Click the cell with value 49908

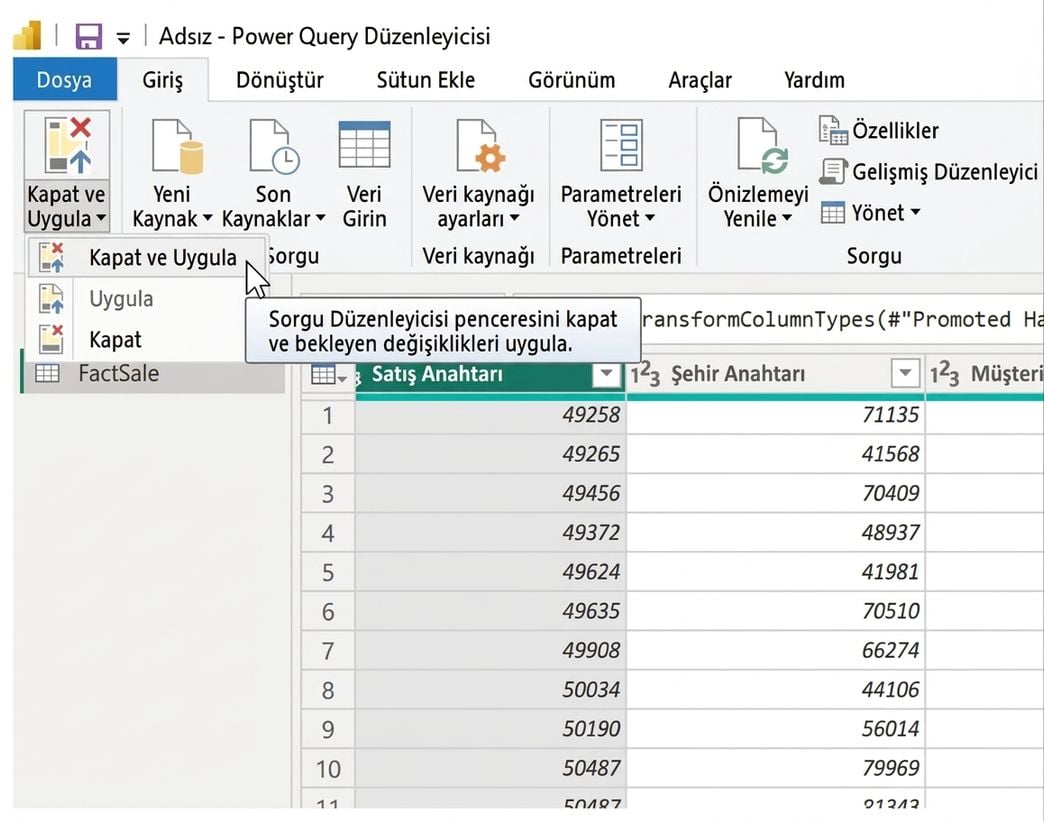click(491, 651)
